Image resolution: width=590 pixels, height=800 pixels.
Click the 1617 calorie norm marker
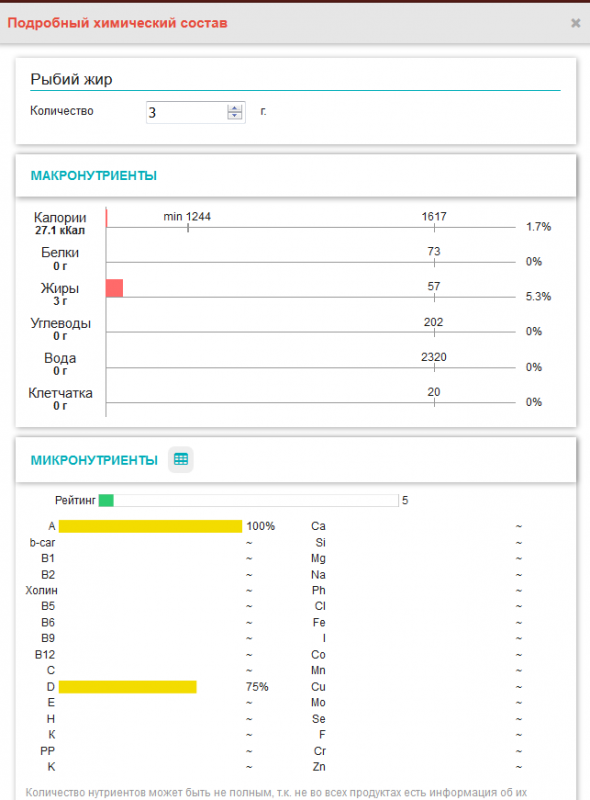pyautogui.click(x=434, y=217)
